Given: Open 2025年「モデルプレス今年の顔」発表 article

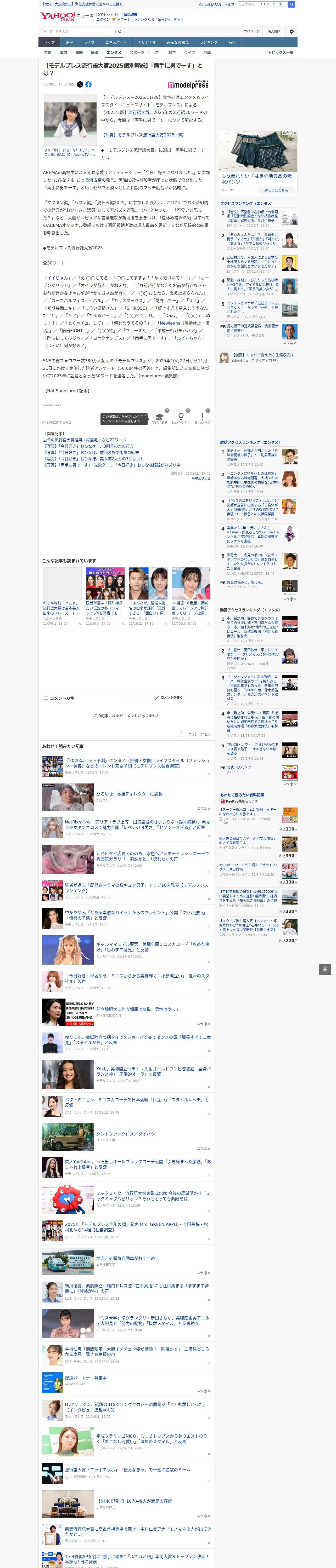Looking at the screenshot, I should (x=137, y=1227).
